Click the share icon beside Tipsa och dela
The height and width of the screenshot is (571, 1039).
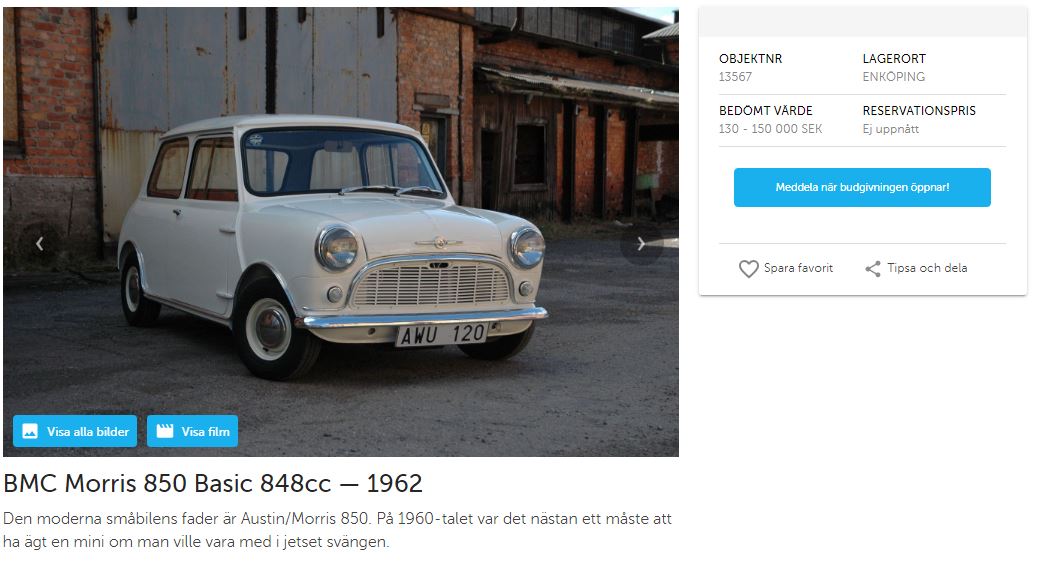coord(873,268)
